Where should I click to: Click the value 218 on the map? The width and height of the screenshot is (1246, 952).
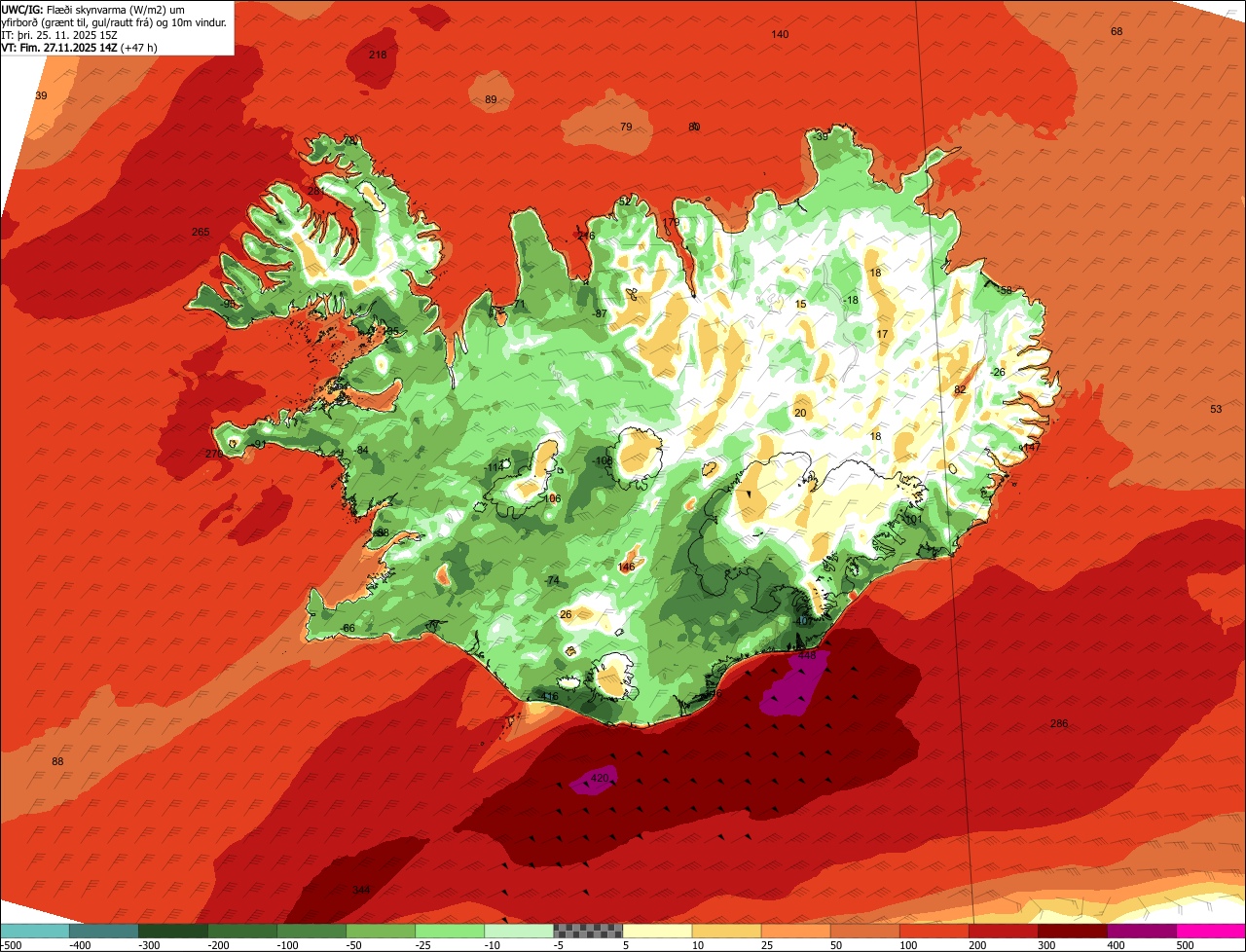(378, 55)
